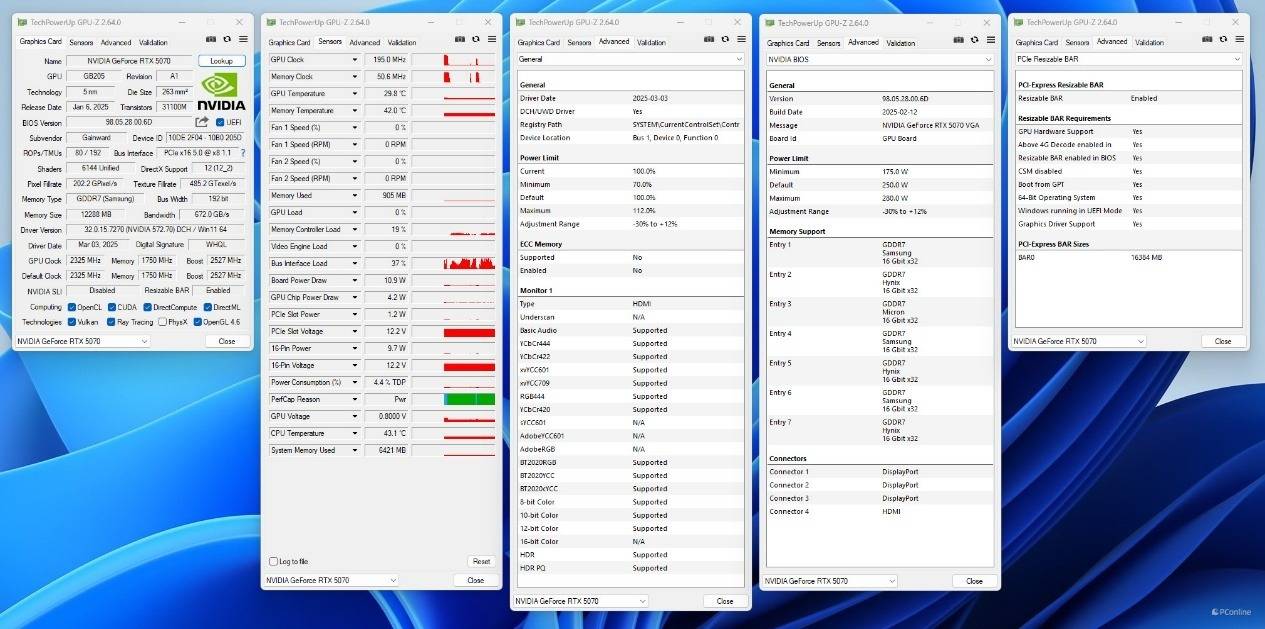Toggle the CUDA checkbox

(x=111, y=307)
